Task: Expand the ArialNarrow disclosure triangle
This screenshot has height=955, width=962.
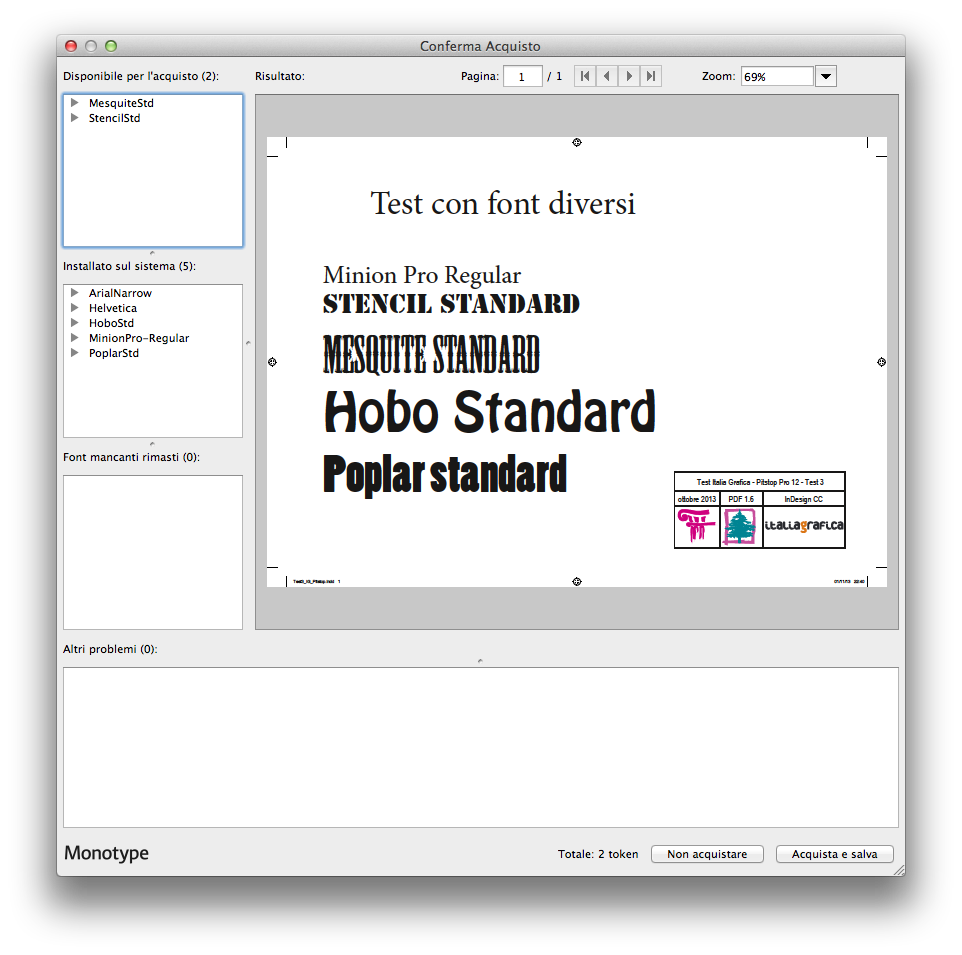Action: (74, 293)
